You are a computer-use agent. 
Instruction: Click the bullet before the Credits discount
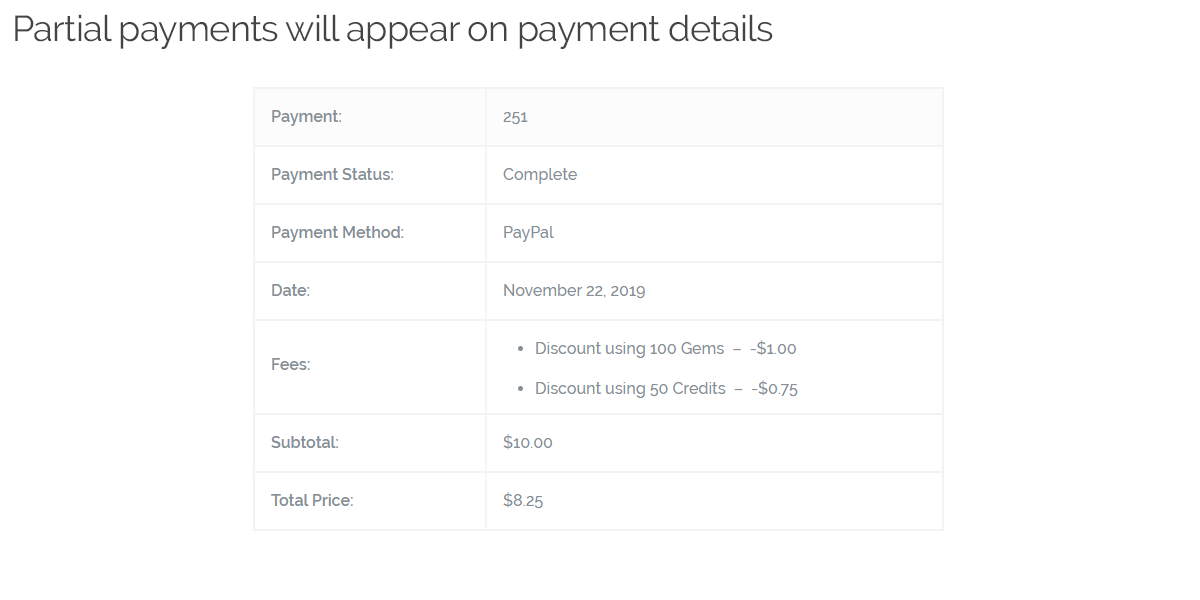[521, 389]
